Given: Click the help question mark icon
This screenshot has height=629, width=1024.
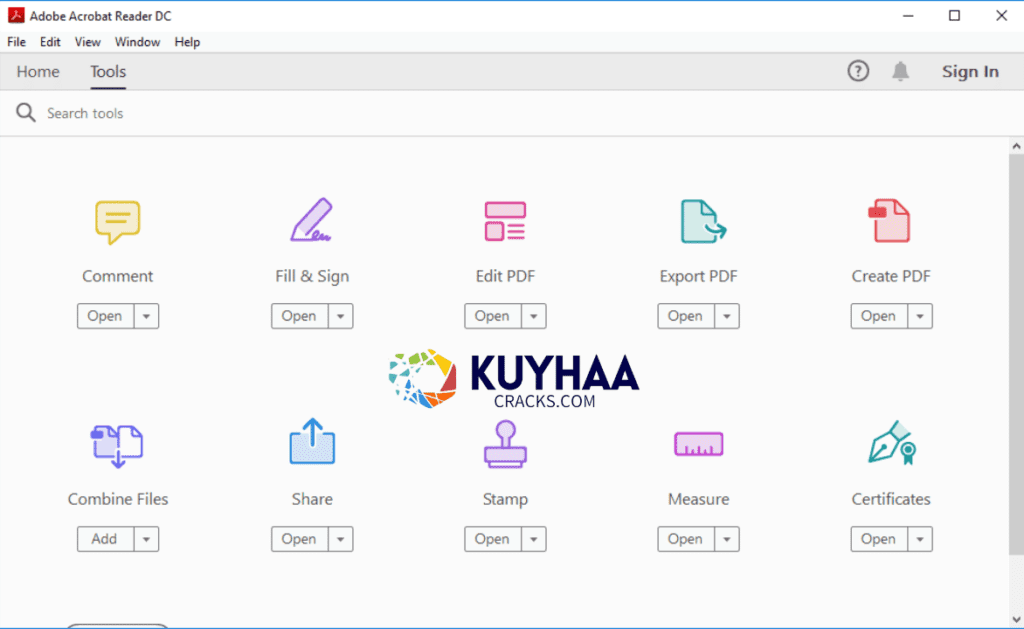Looking at the screenshot, I should (x=858, y=71).
